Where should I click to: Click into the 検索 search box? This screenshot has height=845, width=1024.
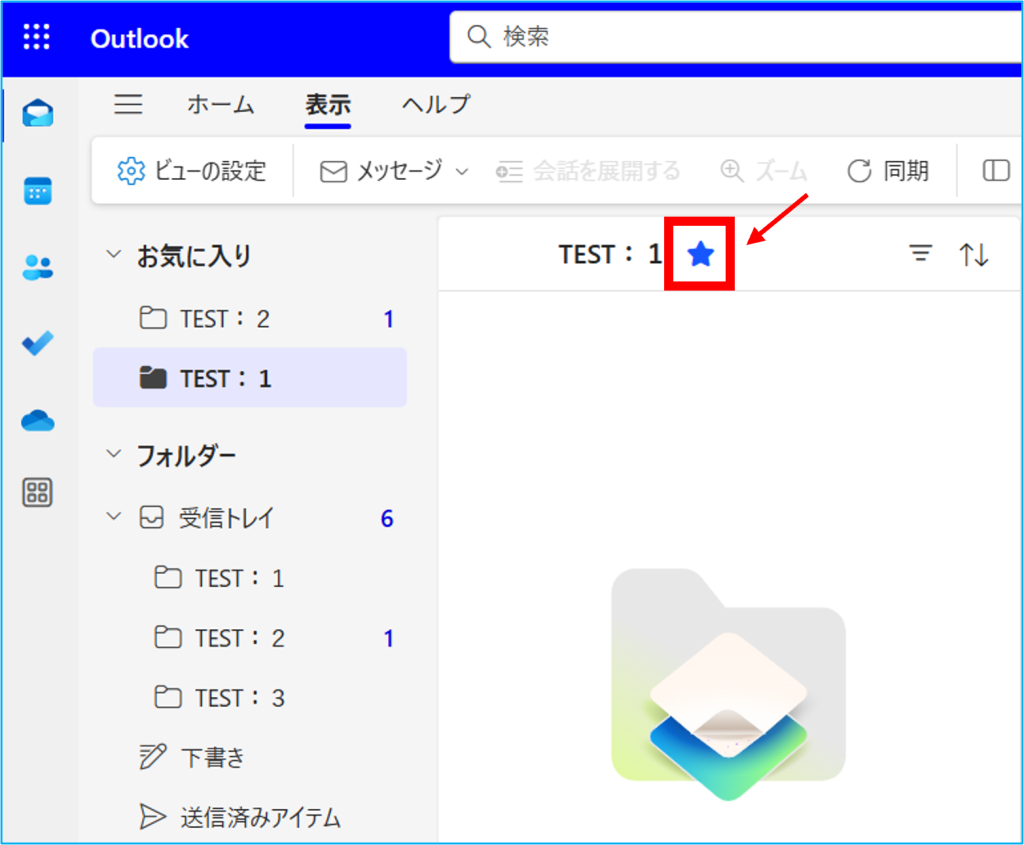[x=740, y=38]
